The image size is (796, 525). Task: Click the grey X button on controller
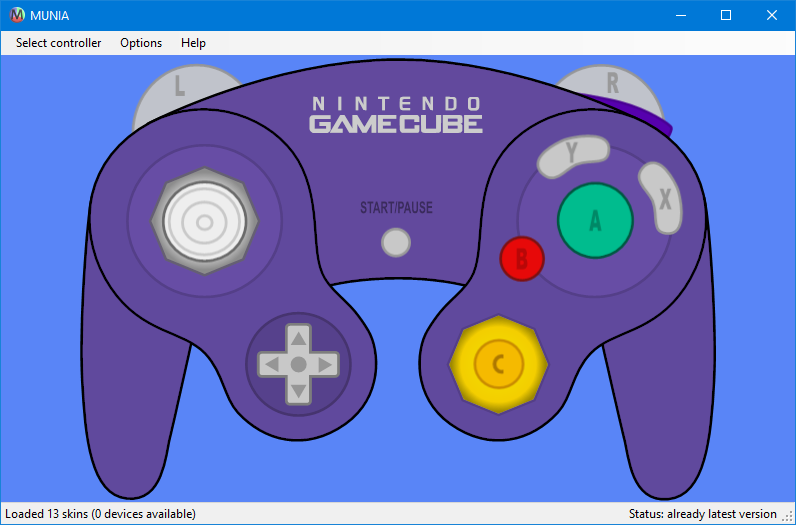click(661, 198)
